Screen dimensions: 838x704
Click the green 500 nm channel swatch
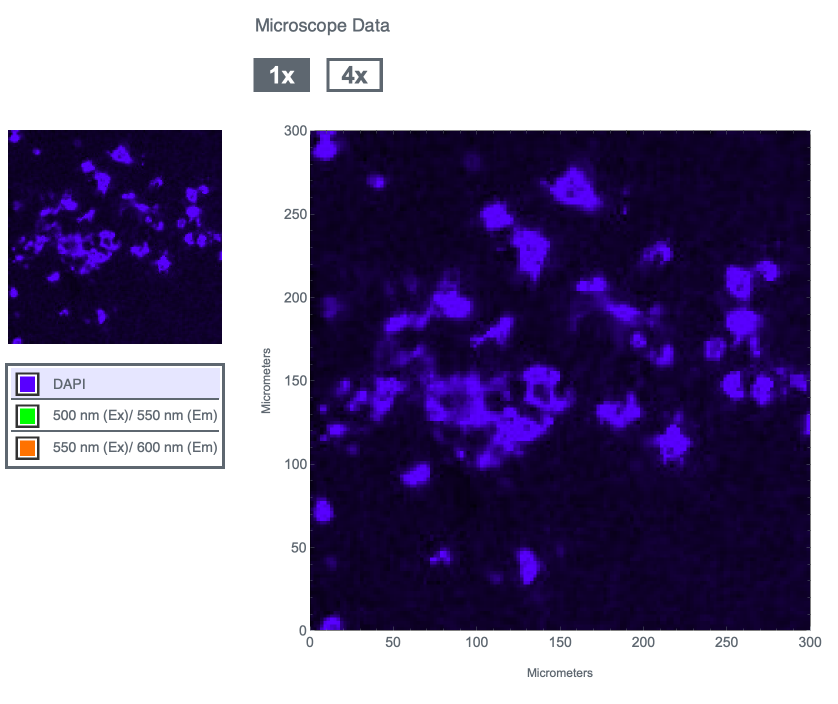click(x=27, y=416)
